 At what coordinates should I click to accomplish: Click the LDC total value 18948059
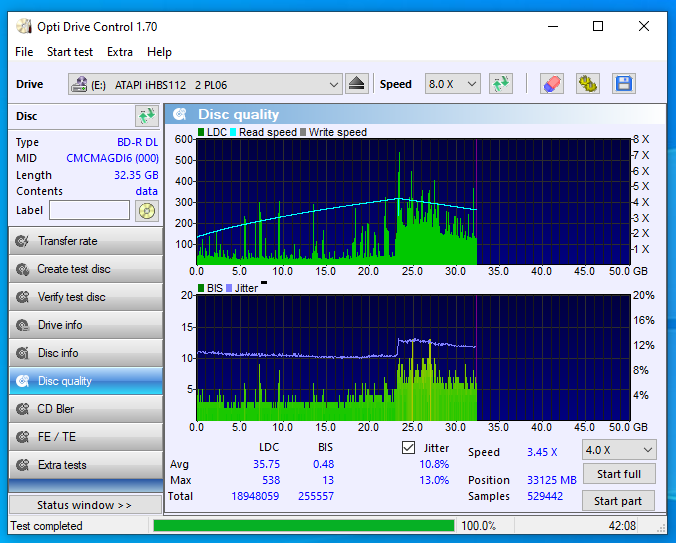(x=255, y=496)
